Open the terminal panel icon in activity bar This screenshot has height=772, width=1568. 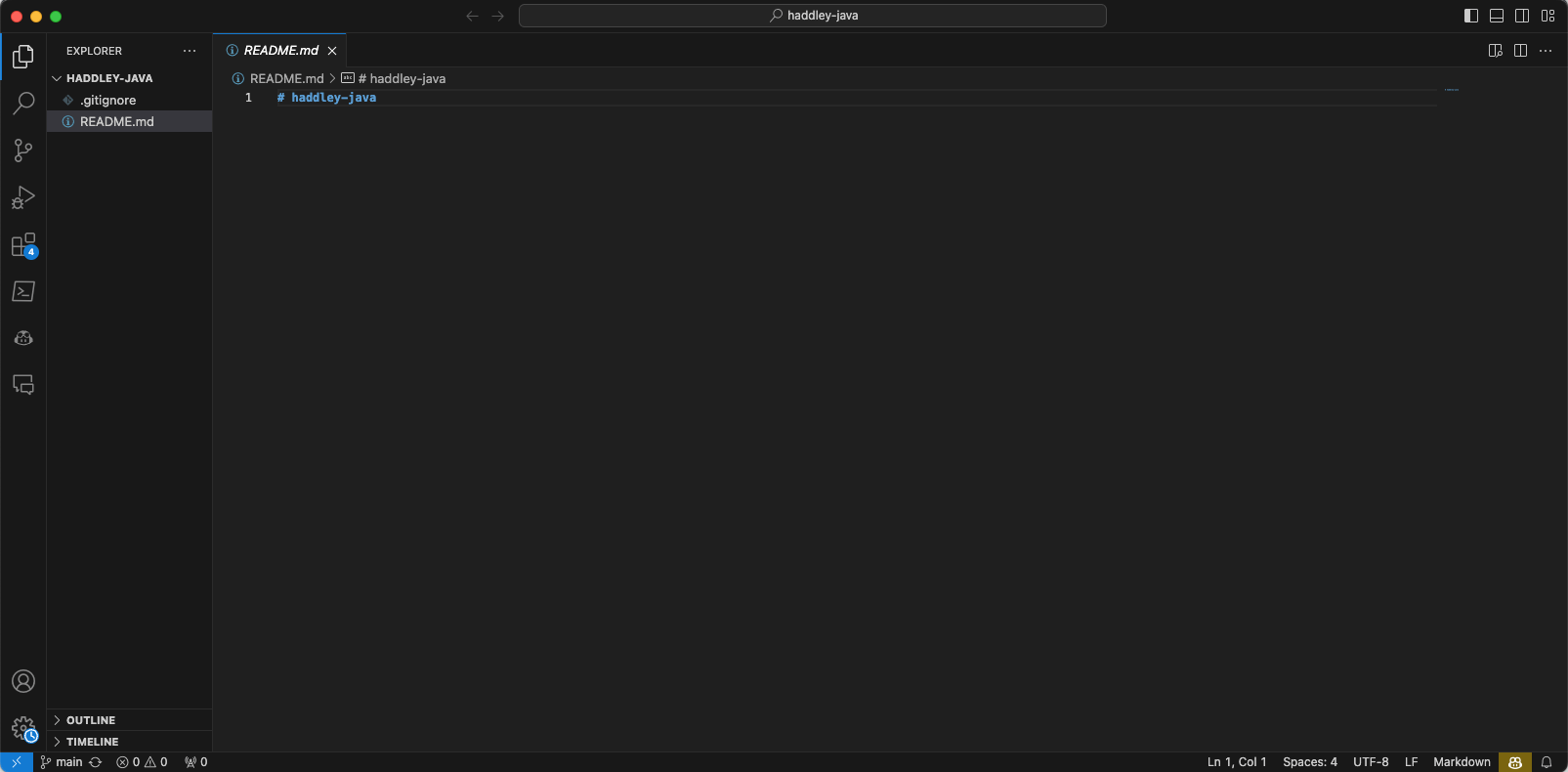pyautogui.click(x=23, y=291)
